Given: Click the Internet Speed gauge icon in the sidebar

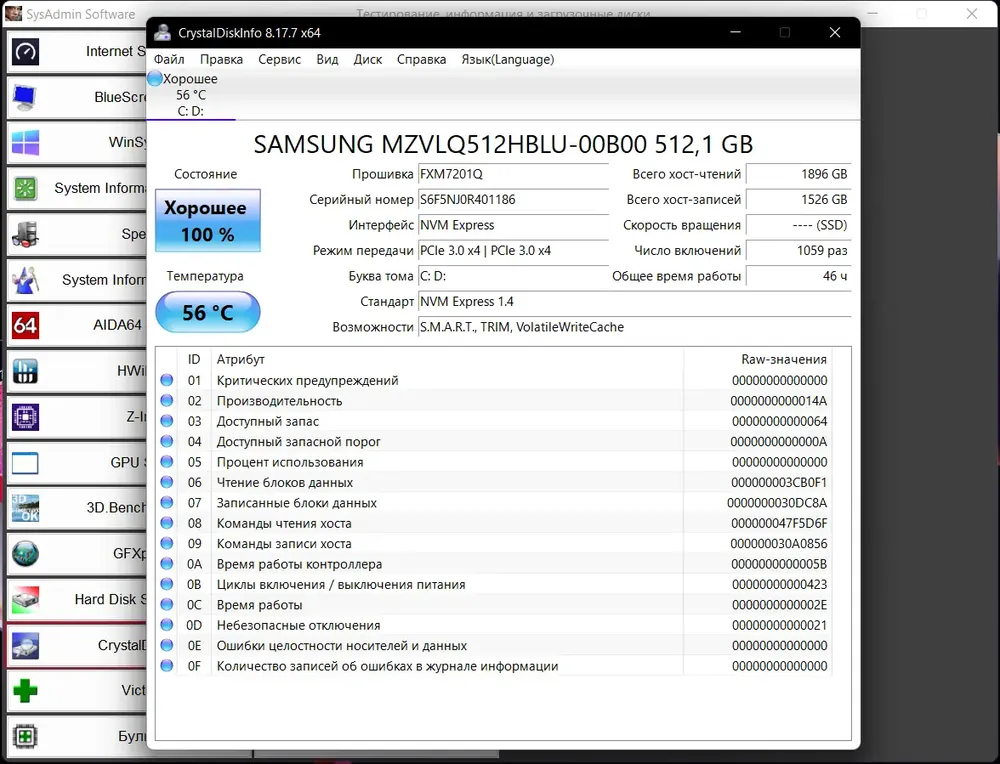Looking at the screenshot, I should pos(25,51).
